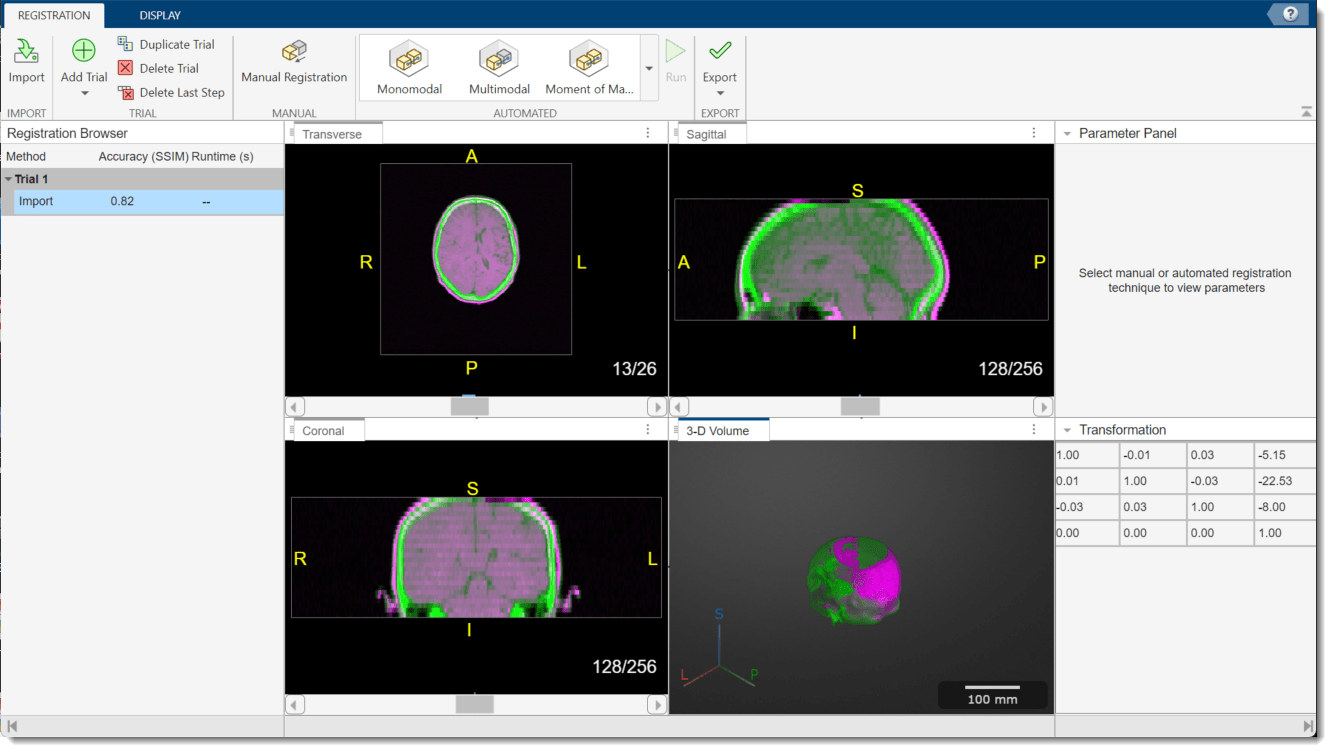Click the Transverse slice scrollbar thumb
This screenshot has width=1332, height=752.
pos(469,407)
